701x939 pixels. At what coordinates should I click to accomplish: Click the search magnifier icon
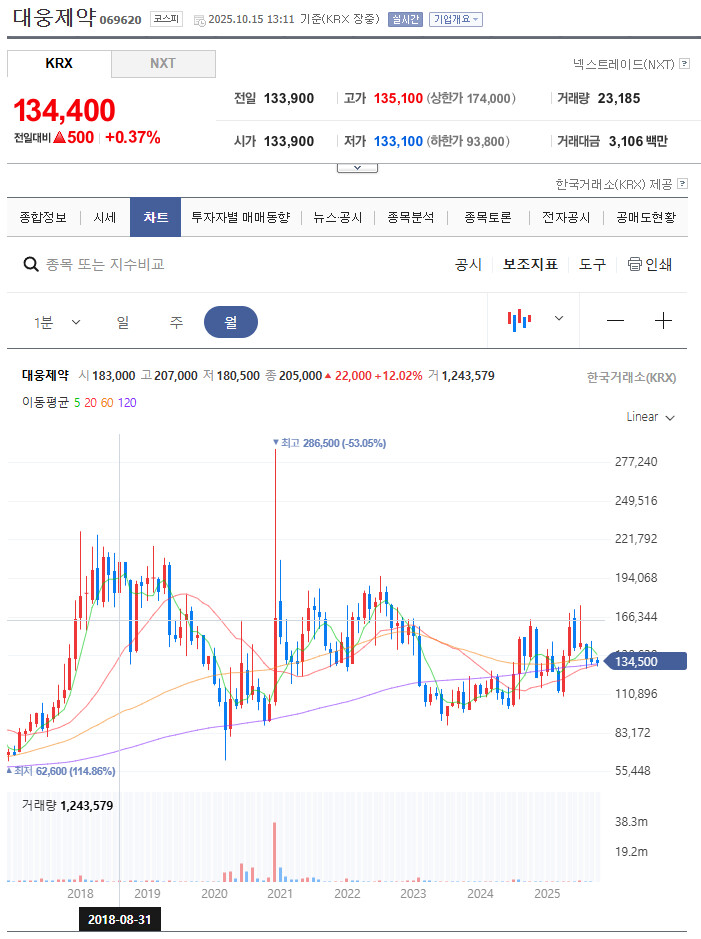click(31, 264)
